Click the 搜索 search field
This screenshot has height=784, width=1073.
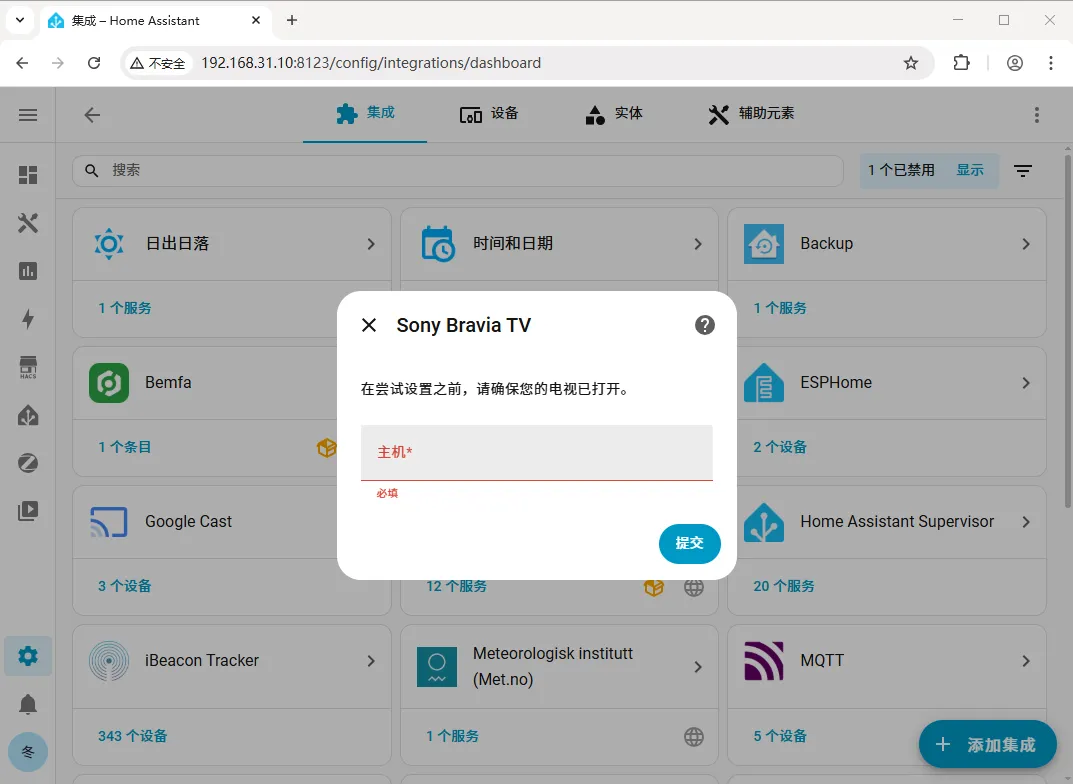pos(457,170)
